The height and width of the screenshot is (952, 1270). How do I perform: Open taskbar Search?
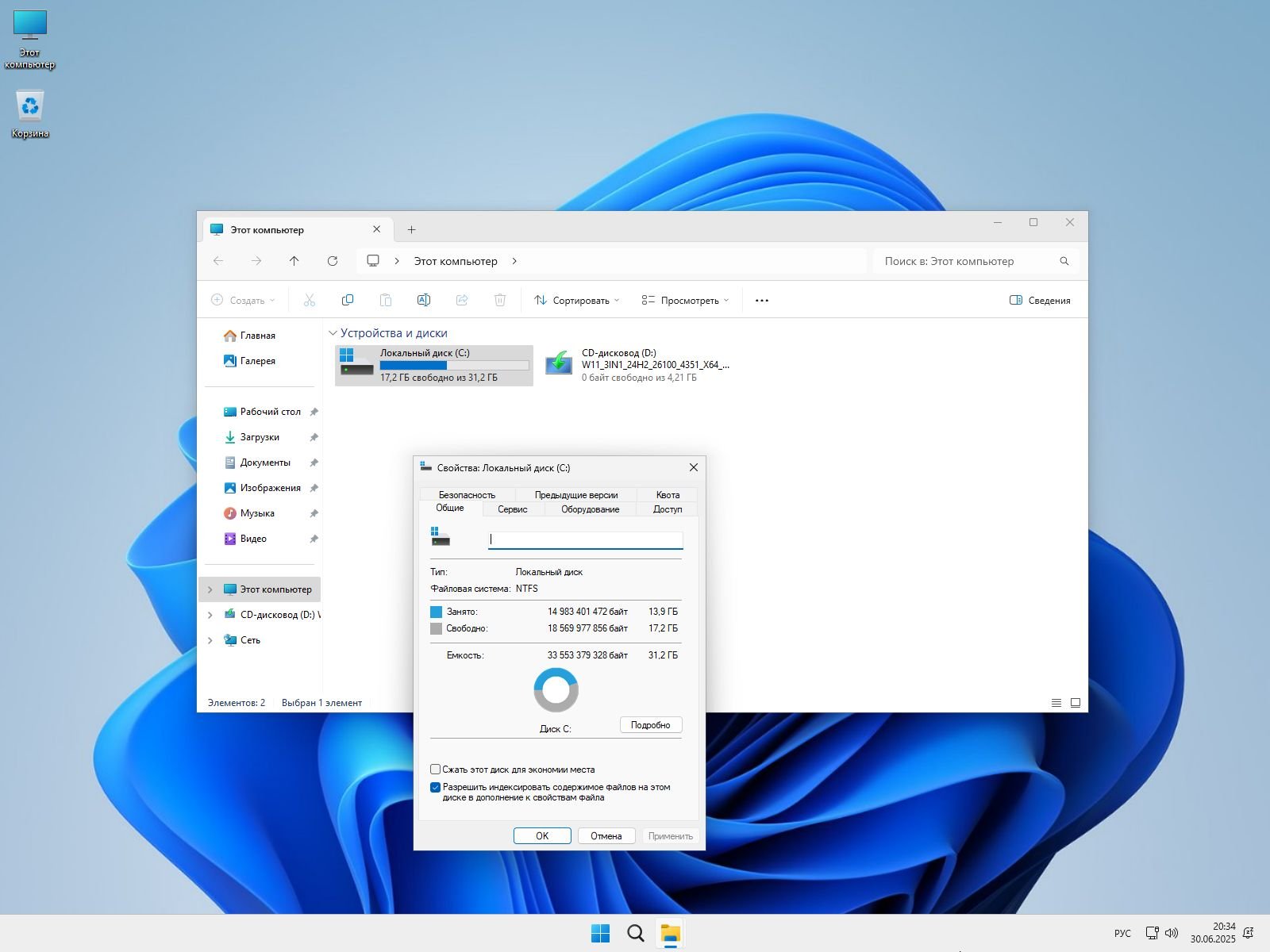point(636,934)
